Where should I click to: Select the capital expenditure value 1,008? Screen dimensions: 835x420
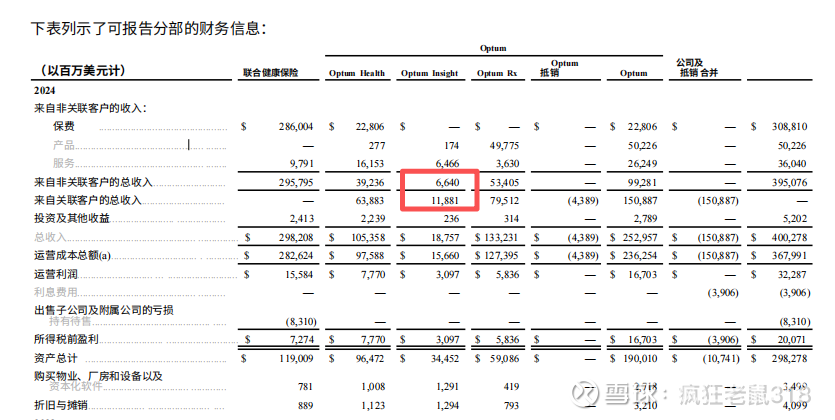tap(373, 387)
